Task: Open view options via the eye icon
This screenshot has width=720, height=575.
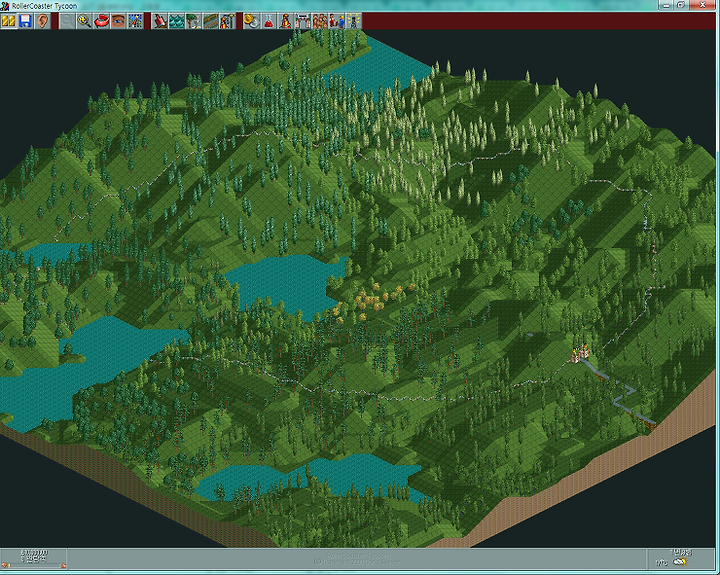Action: coord(118,21)
